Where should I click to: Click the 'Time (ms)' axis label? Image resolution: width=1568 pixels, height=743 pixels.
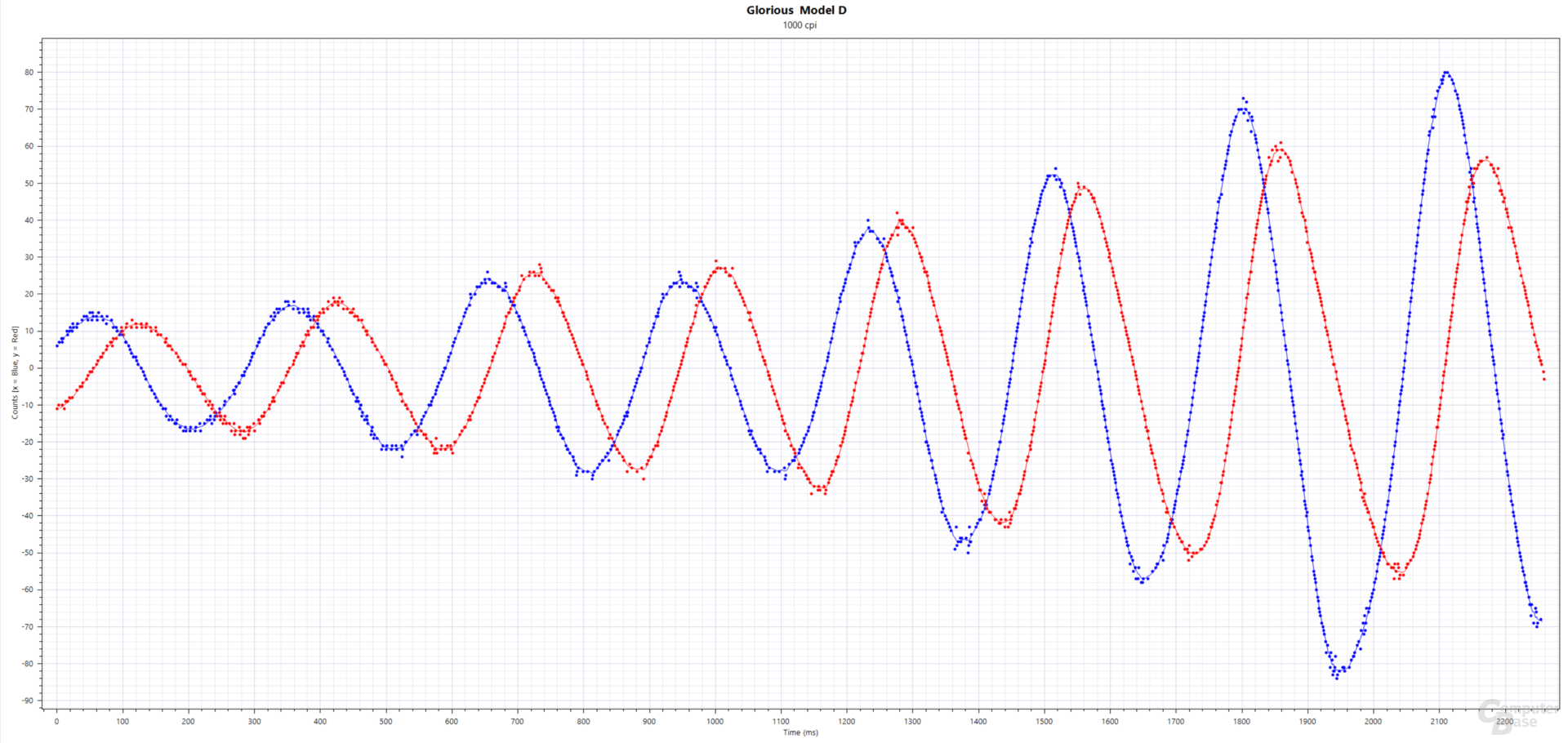tap(800, 732)
